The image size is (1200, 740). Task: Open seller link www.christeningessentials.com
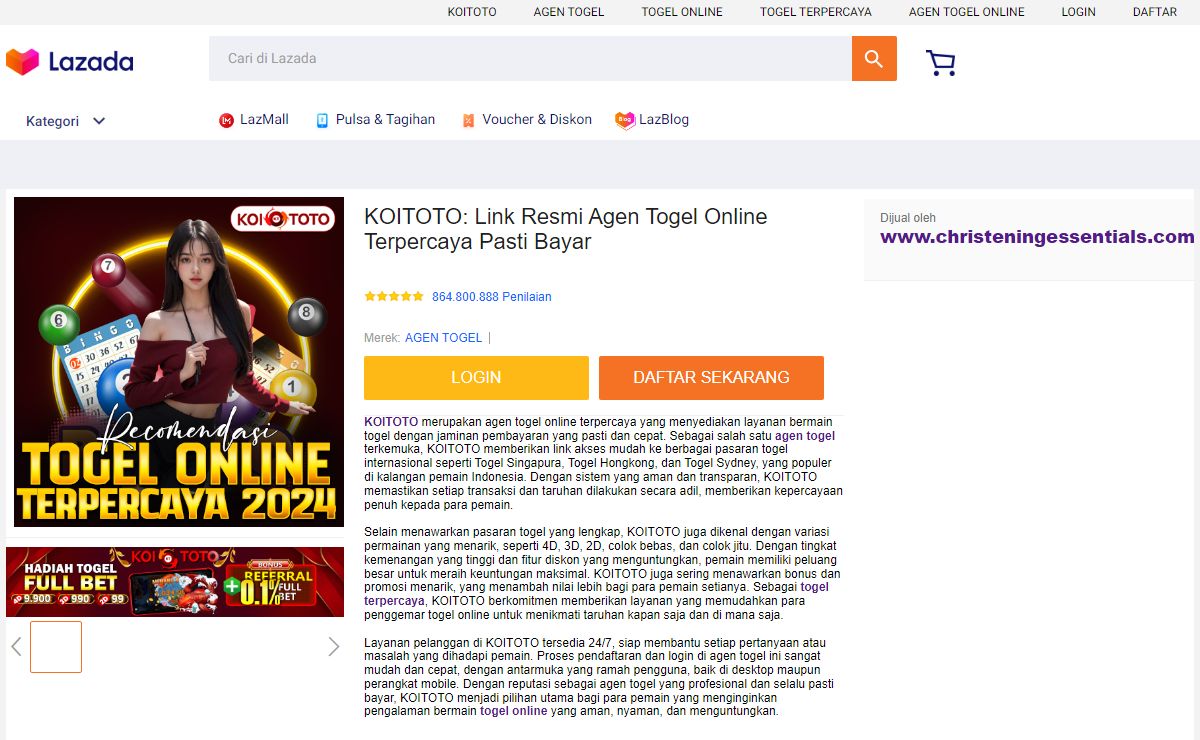(1037, 237)
